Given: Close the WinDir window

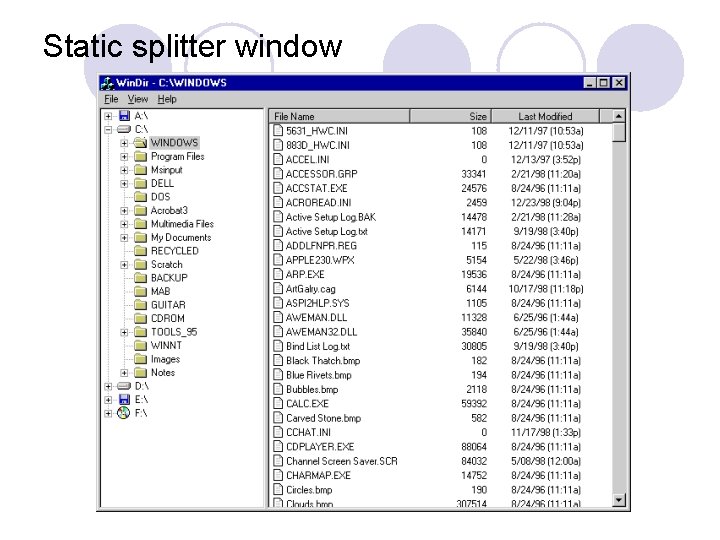Looking at the screenshot, I should click(619, 83).
